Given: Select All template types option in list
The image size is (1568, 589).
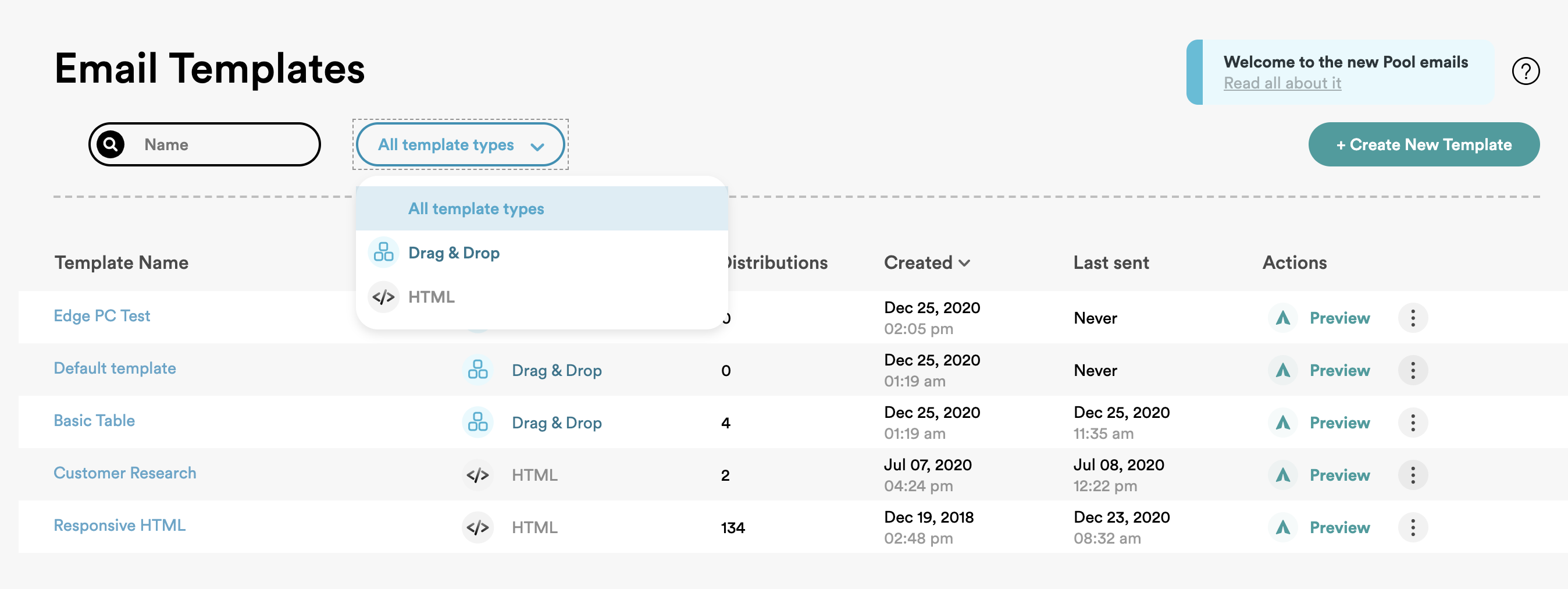Looking at the screenshot, I should [x=476, y=209].
